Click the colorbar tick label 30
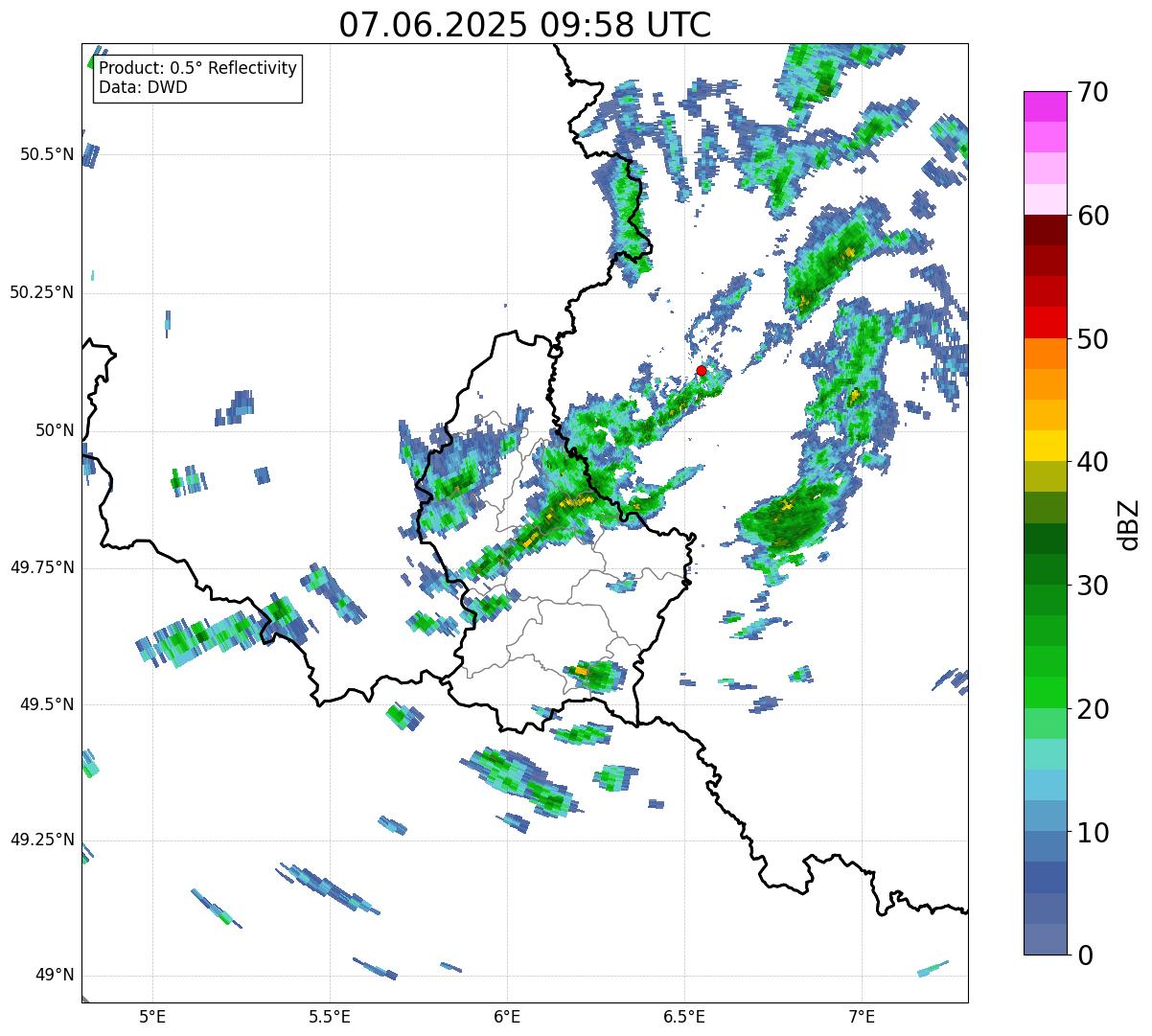 1093,586
